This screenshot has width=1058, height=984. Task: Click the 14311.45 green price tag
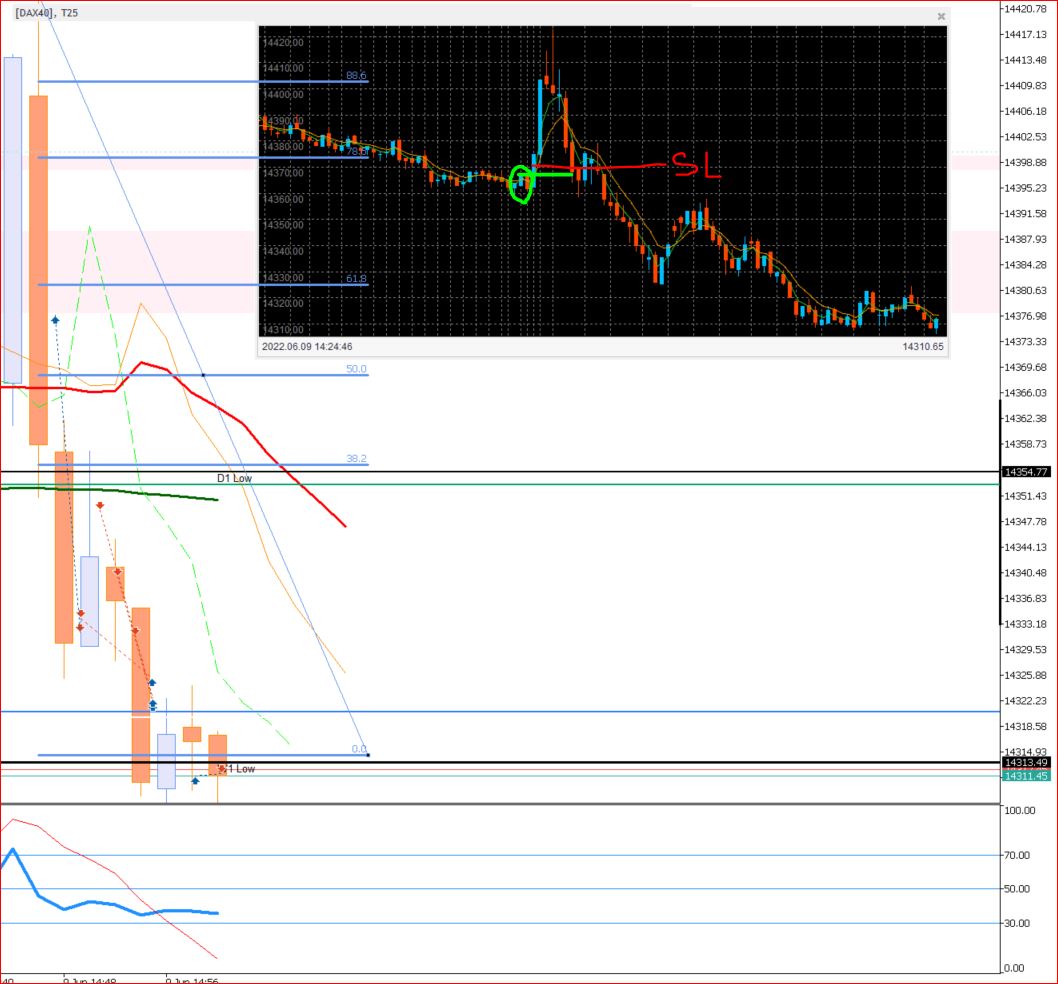click(x=1026, y=776)
